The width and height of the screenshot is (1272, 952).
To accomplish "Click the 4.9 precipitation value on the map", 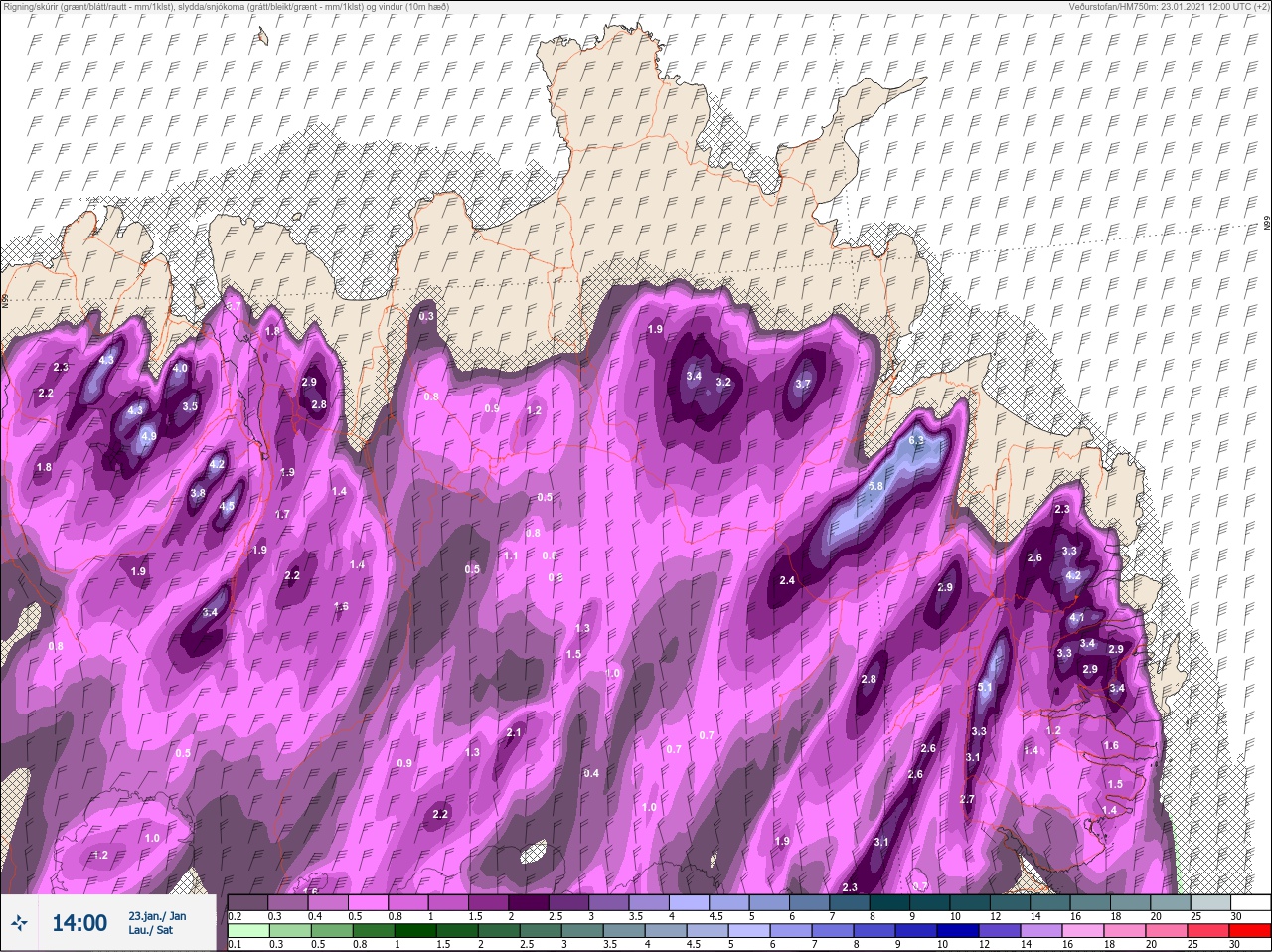I will click(149, 436).
